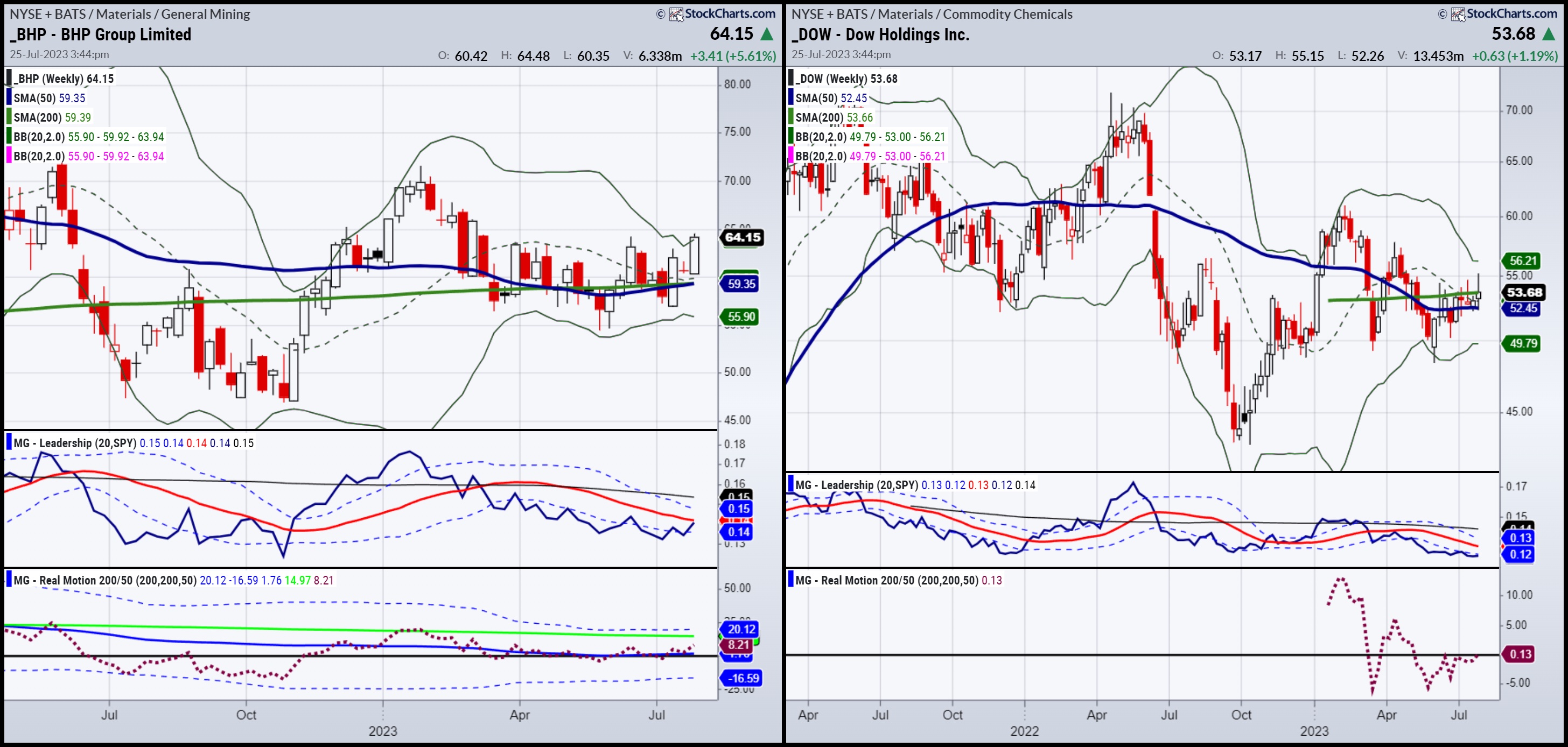Screen dimensions: 1568x747
Task: Click the Commodity Chemicals industry header text
Action: (x=1007, y=14)
